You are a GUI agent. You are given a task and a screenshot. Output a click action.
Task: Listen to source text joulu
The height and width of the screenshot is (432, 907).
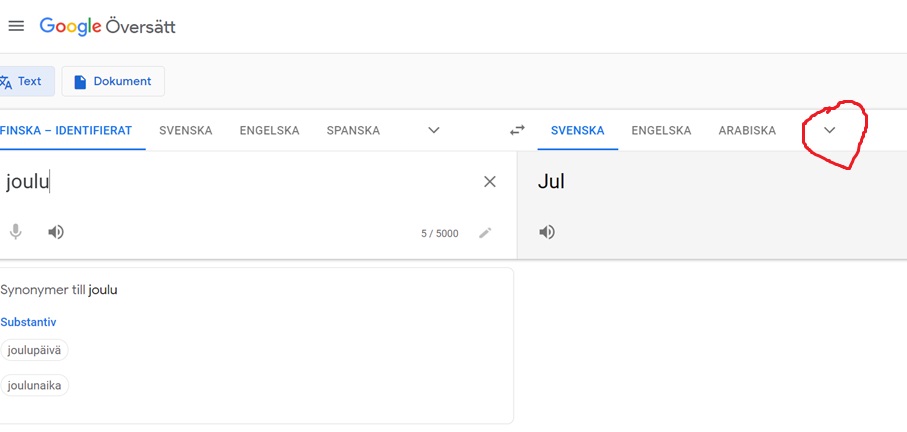coord(56,232)
